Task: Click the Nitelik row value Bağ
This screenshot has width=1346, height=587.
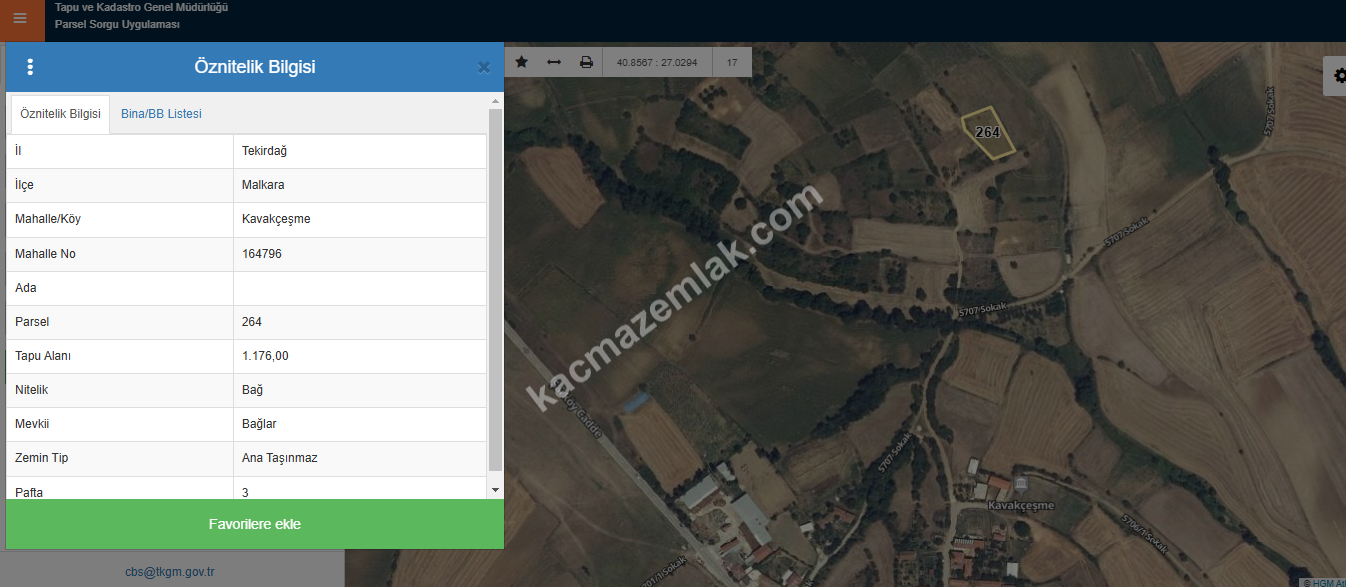Action: tap(253, 390)
